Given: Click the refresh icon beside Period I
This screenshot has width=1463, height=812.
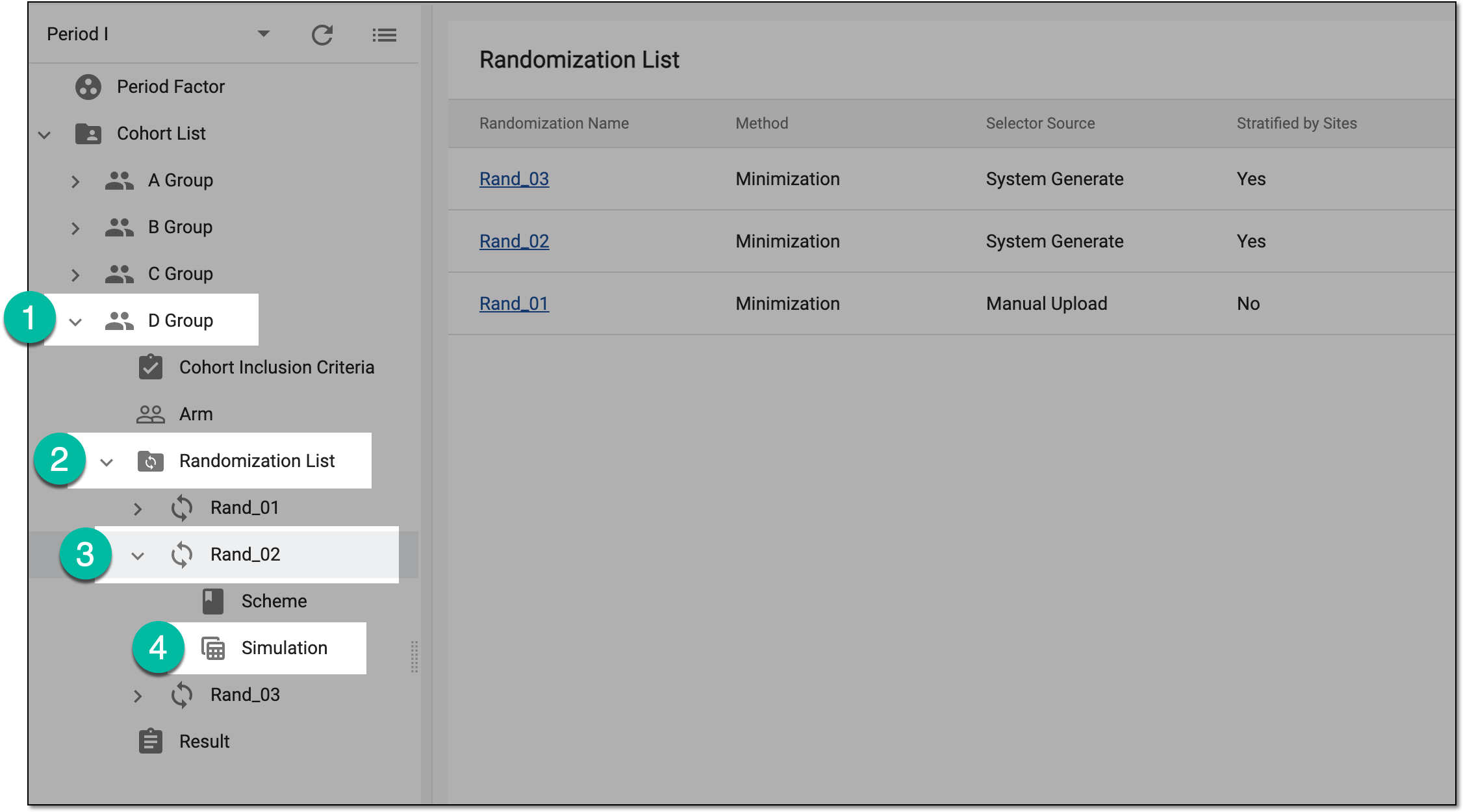Looking at the screenshot, I should pos(322,34).
